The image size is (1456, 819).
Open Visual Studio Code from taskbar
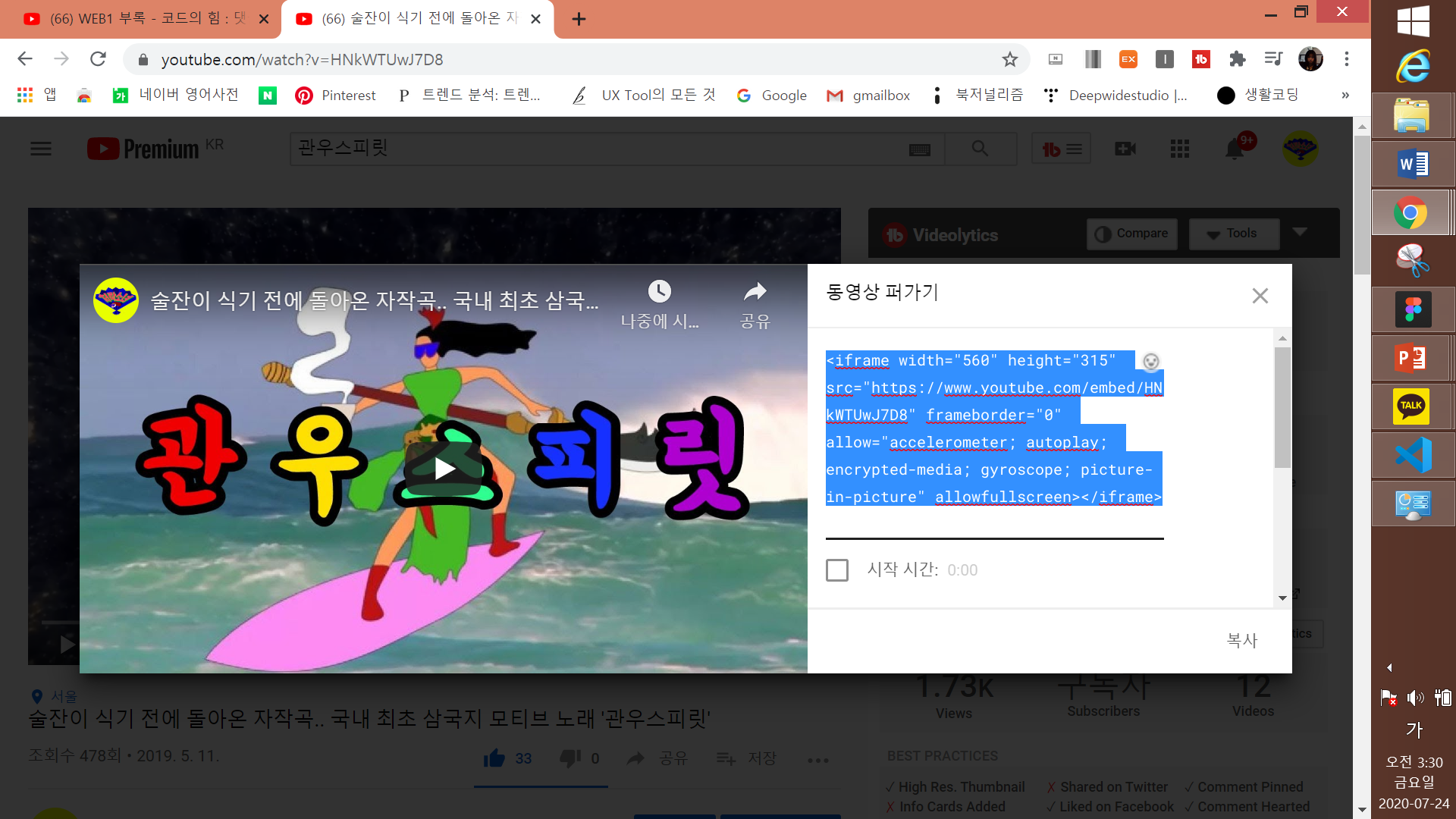pyautogui.click(x=1413, y=455)
